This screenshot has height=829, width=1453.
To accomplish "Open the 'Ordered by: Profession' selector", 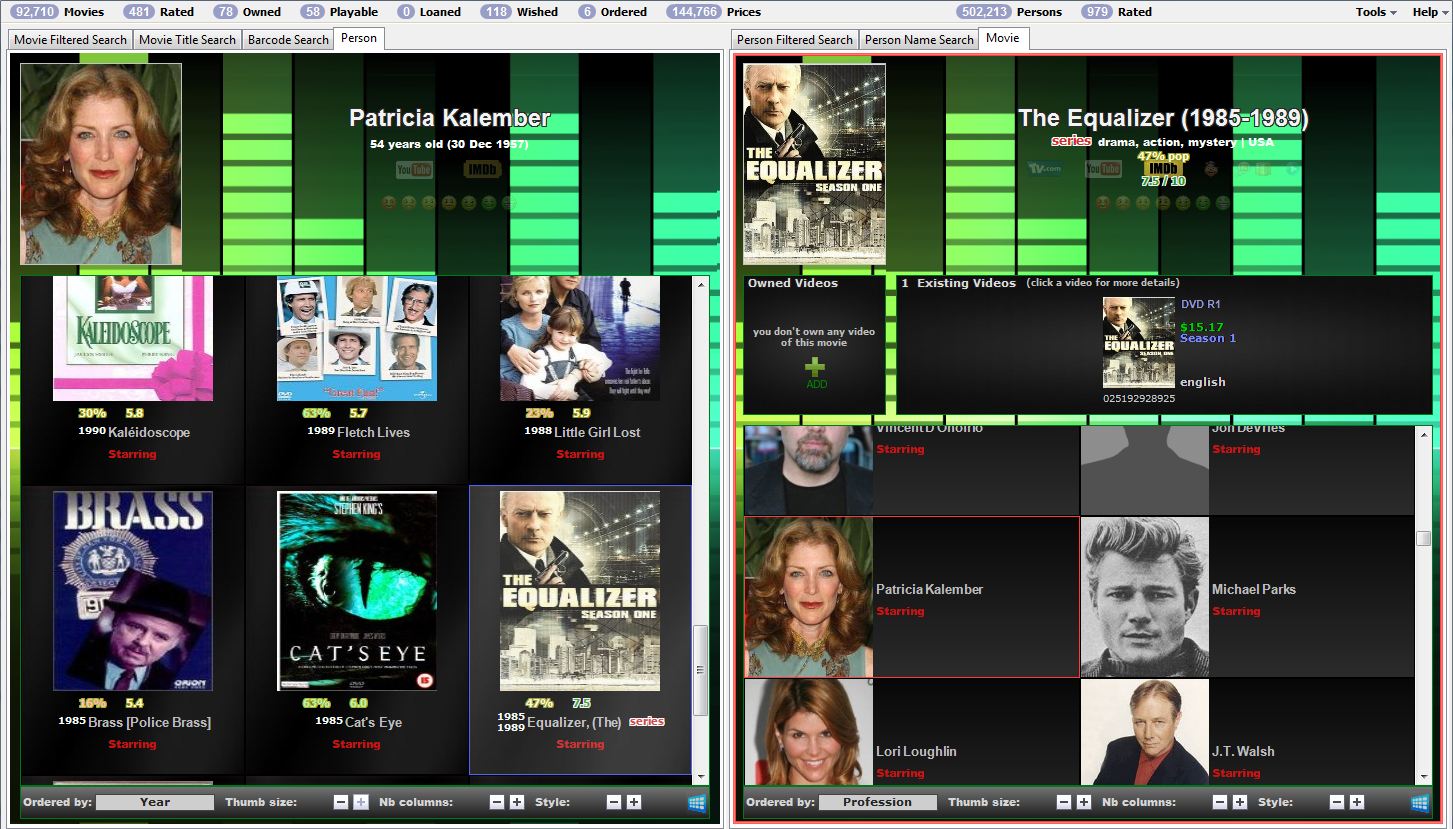I will pyautogui.click(x=878, y=802).
